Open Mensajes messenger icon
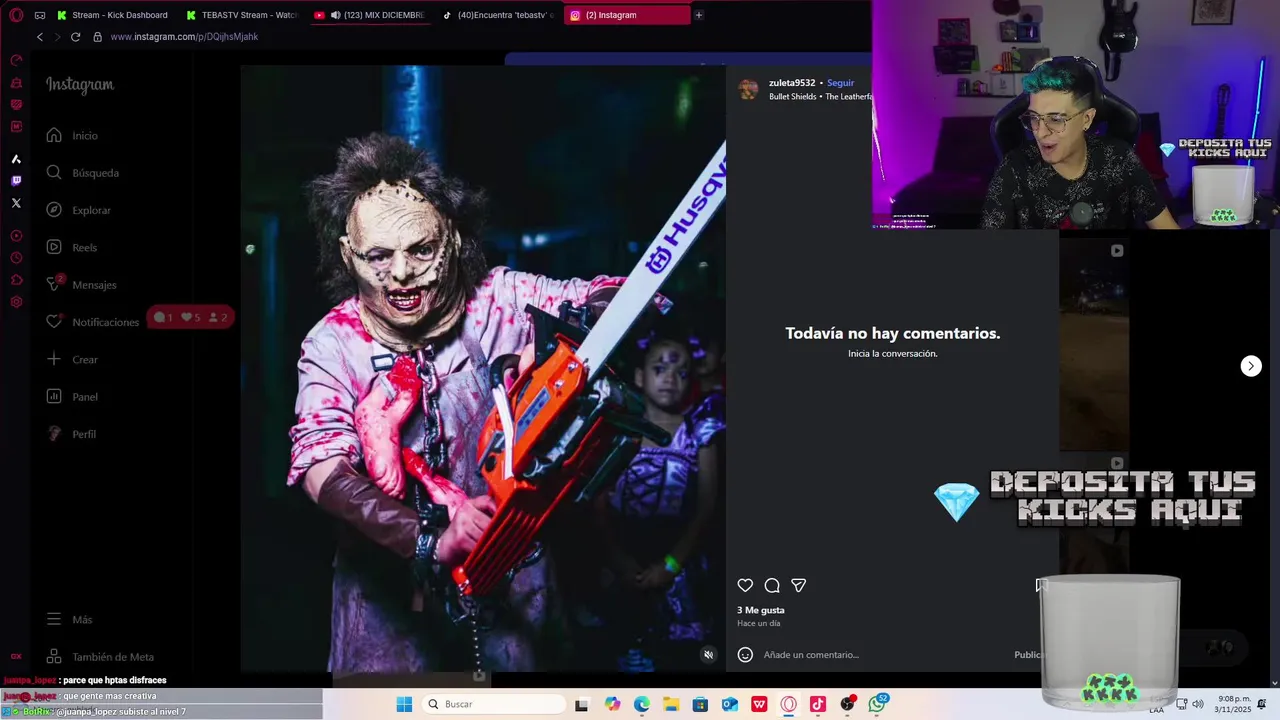The image size is (1280, 720). click(54, 284)
